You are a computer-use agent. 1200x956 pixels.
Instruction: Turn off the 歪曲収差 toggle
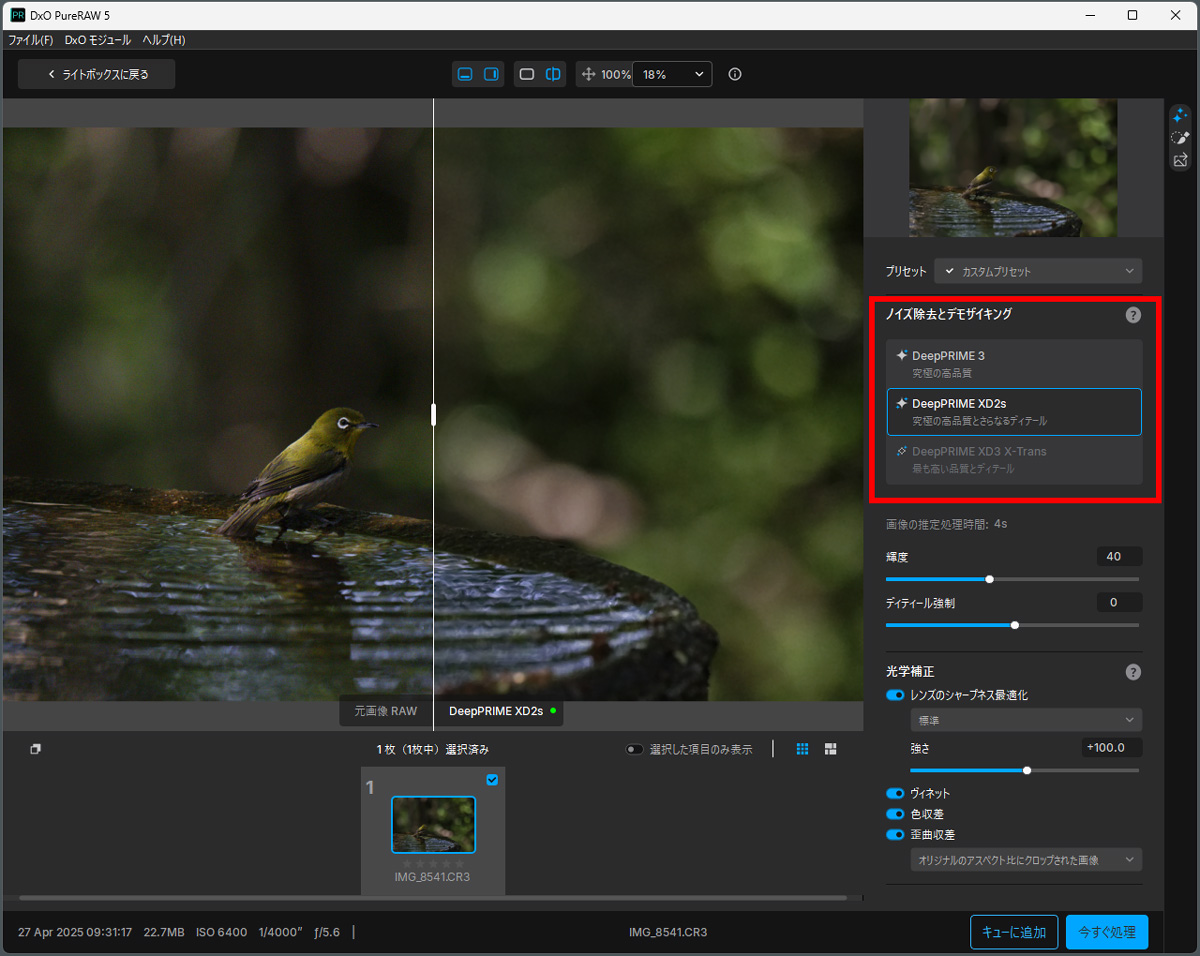point(895,834)
